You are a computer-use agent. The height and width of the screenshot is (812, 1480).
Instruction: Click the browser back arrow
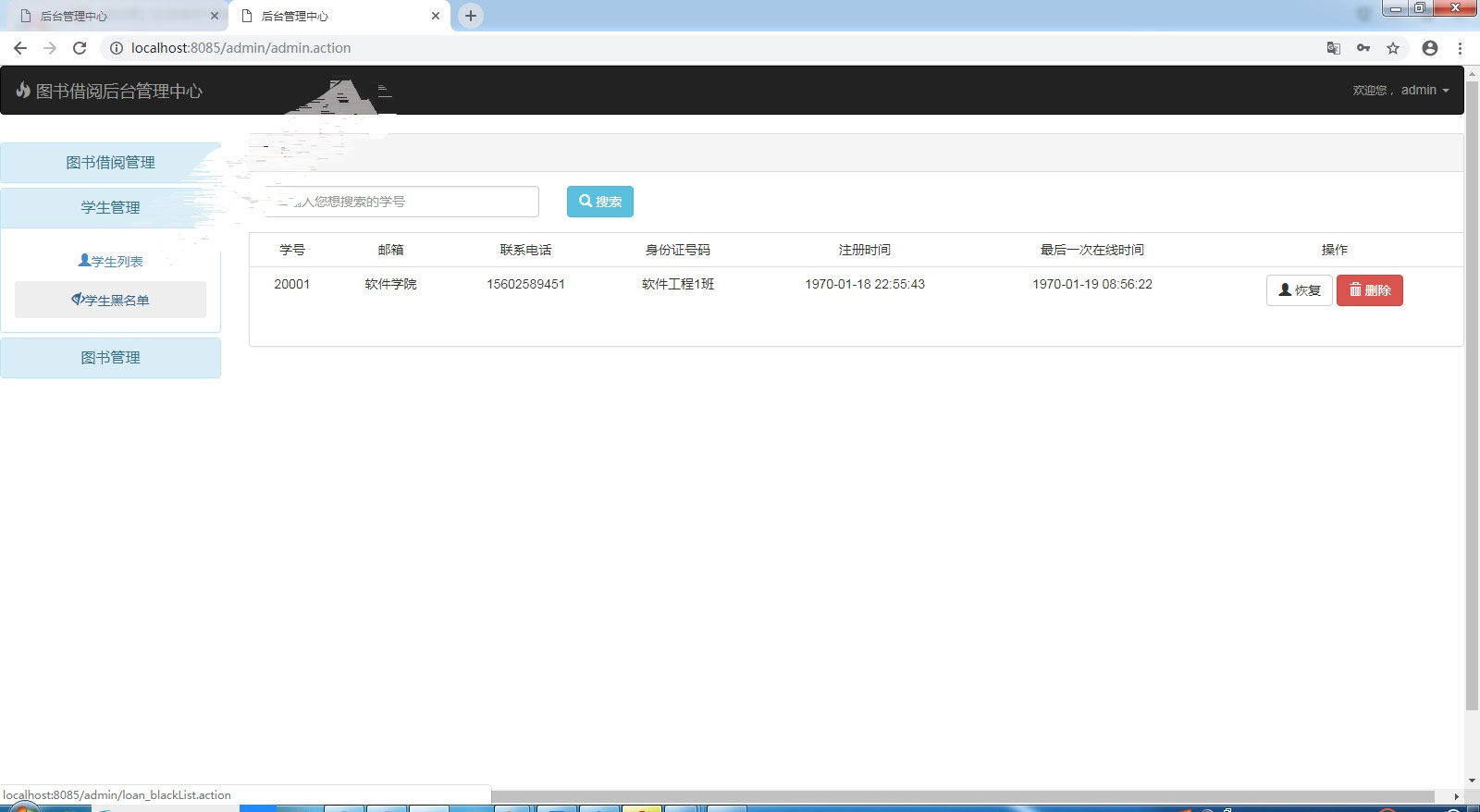[x=20, y=48]
